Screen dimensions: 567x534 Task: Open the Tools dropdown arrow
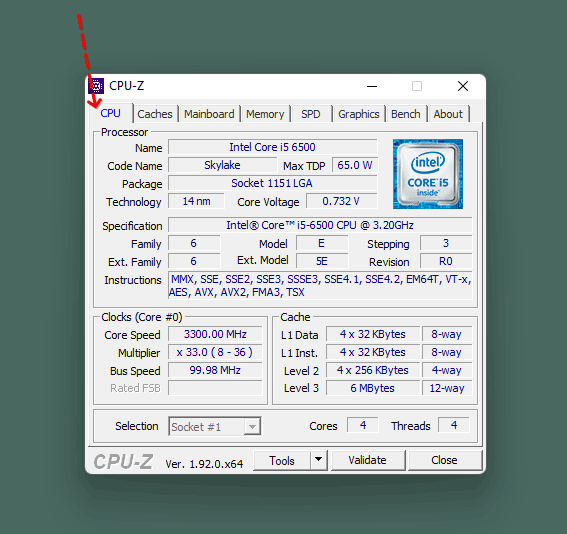tap(318, 460)
